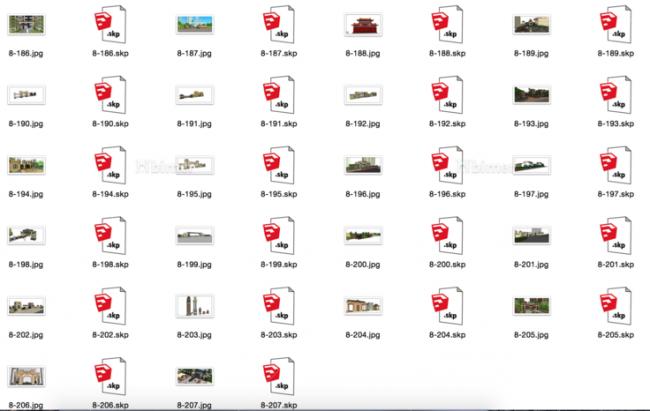650x411 pixels.
Task: Select the 8-202.jpg image thumbnail
Action: click(24, 306)
